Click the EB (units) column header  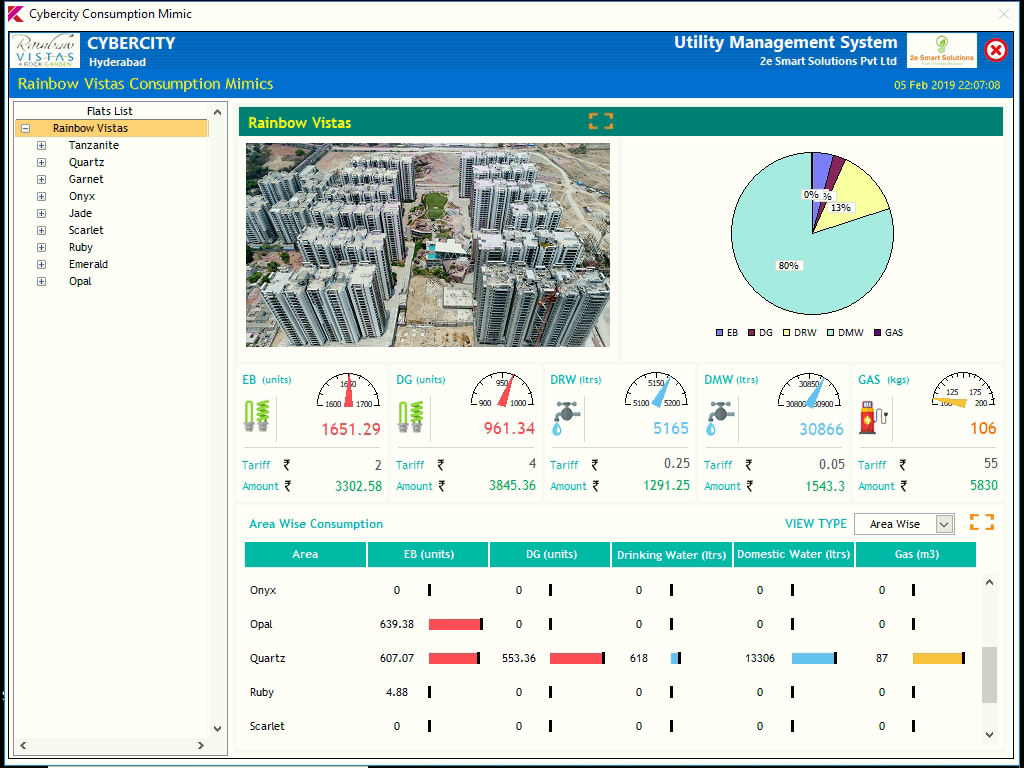(428, 554)
